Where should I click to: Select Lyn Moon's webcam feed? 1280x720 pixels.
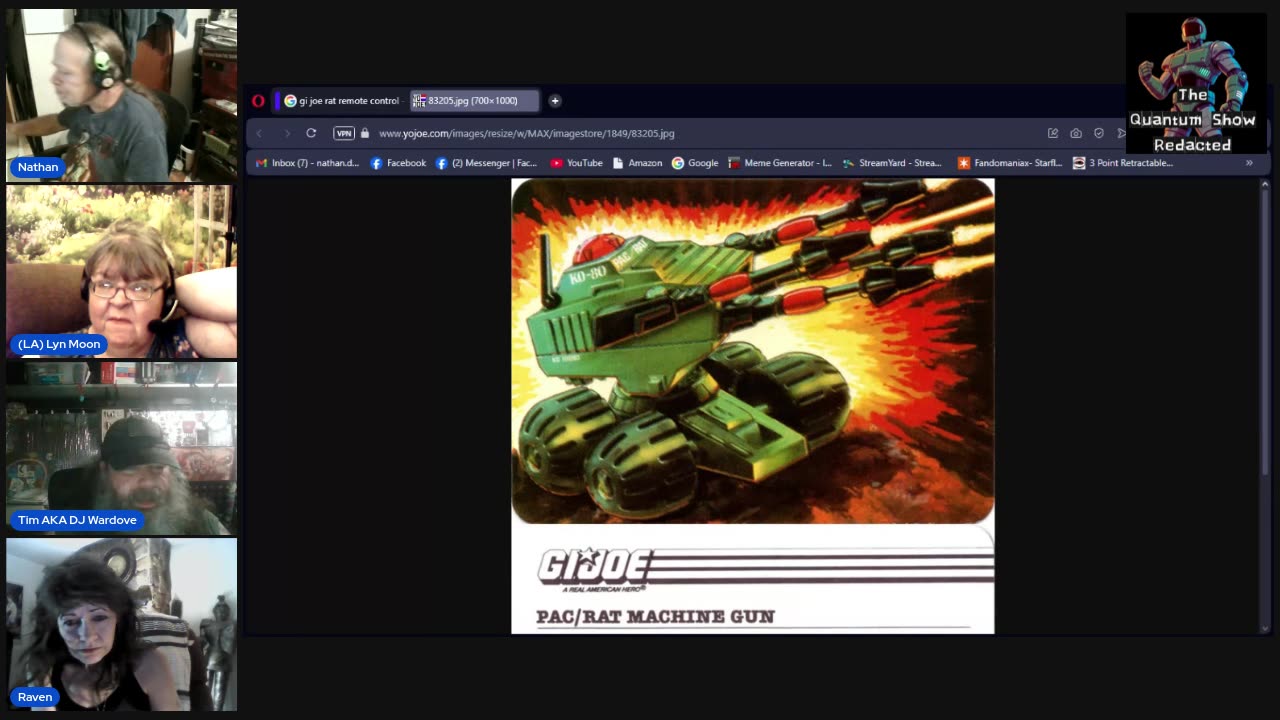tap(122, 272)
